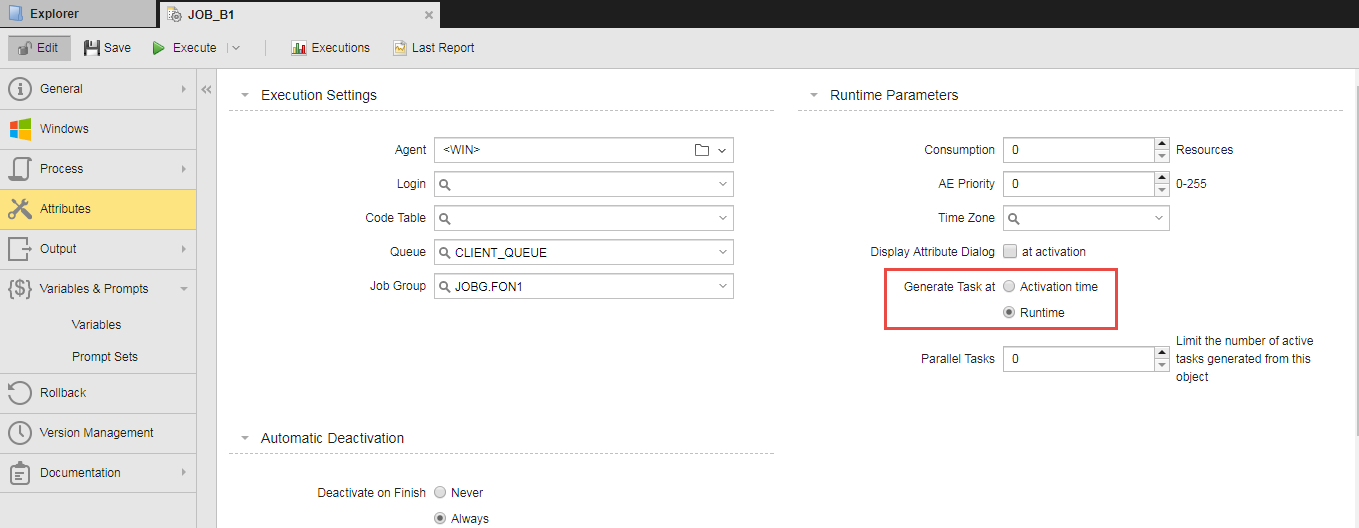
Task: Click the green Execute play icon
Action: click(159, 48)
